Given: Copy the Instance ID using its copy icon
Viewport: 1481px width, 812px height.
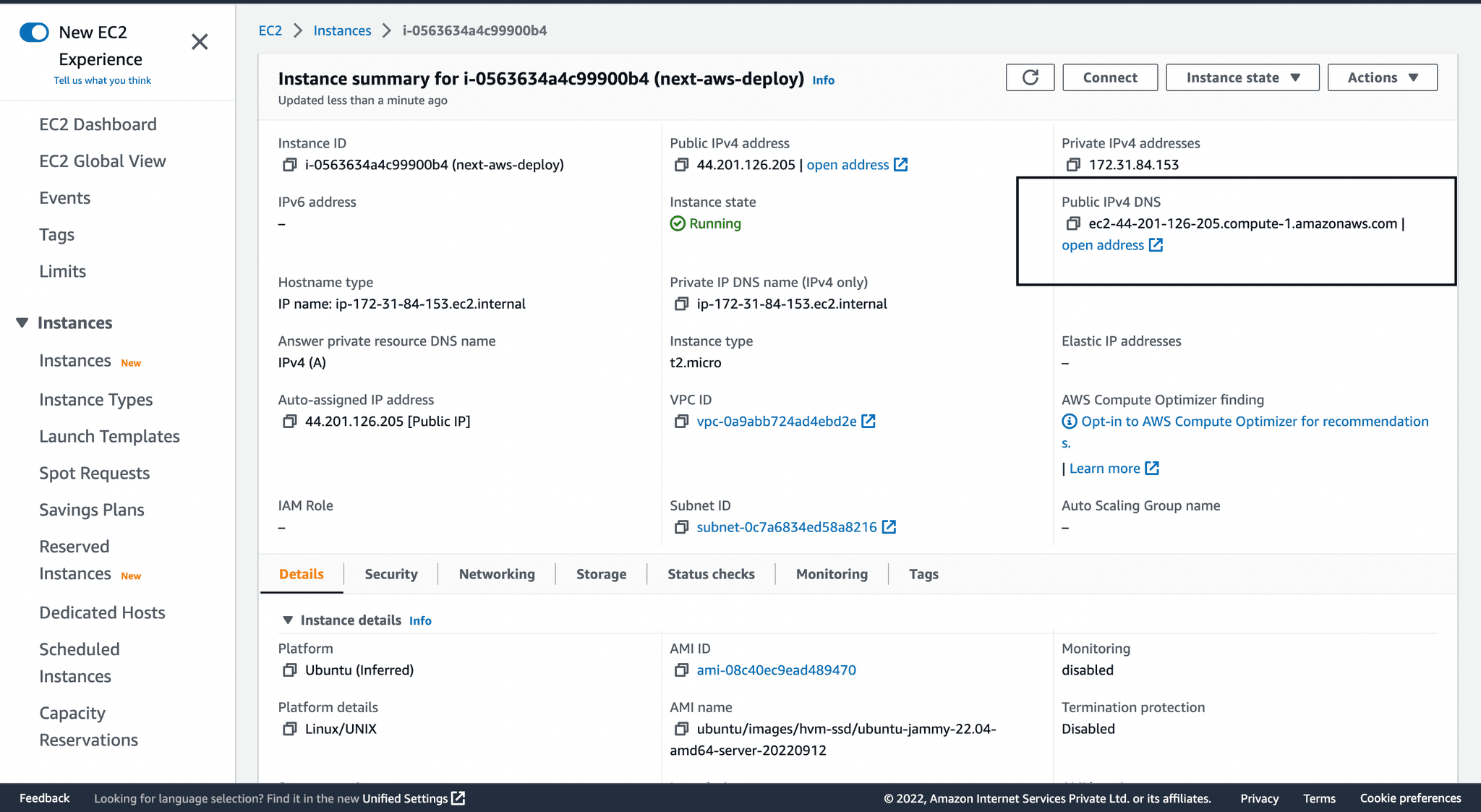Looking at the screenshot, I should click(288, 164).
